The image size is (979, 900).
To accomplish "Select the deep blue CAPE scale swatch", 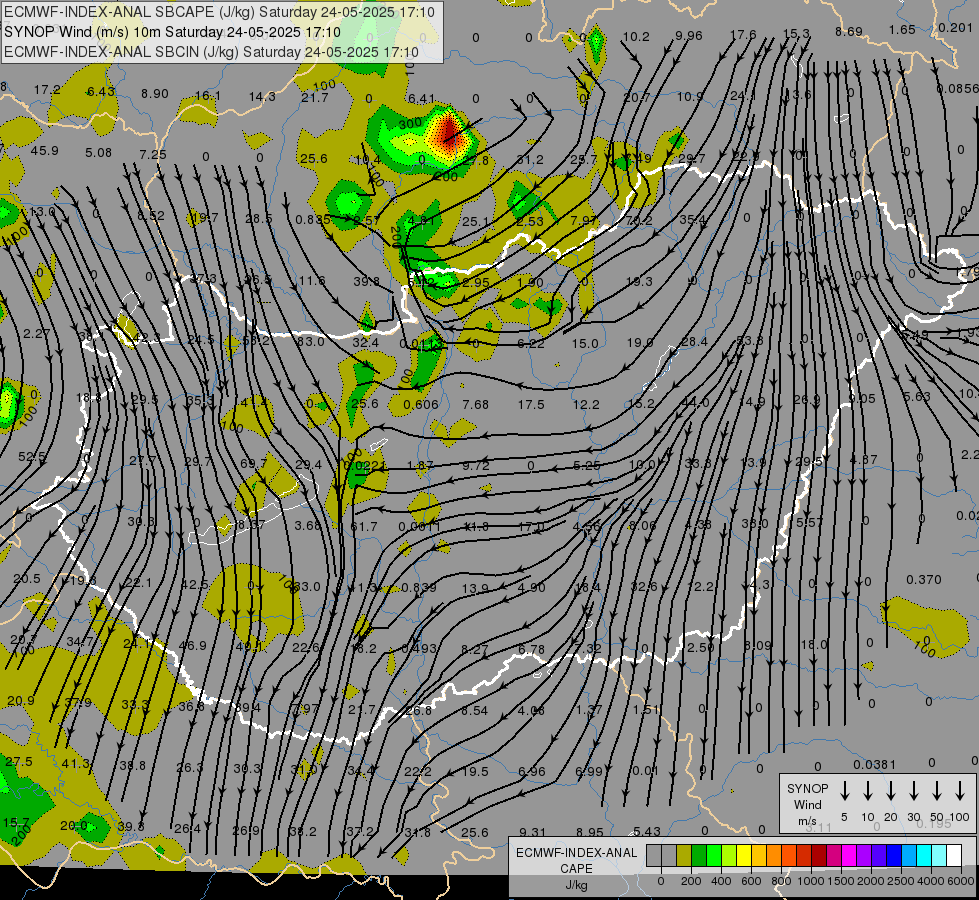I will (x=894, y=856).
